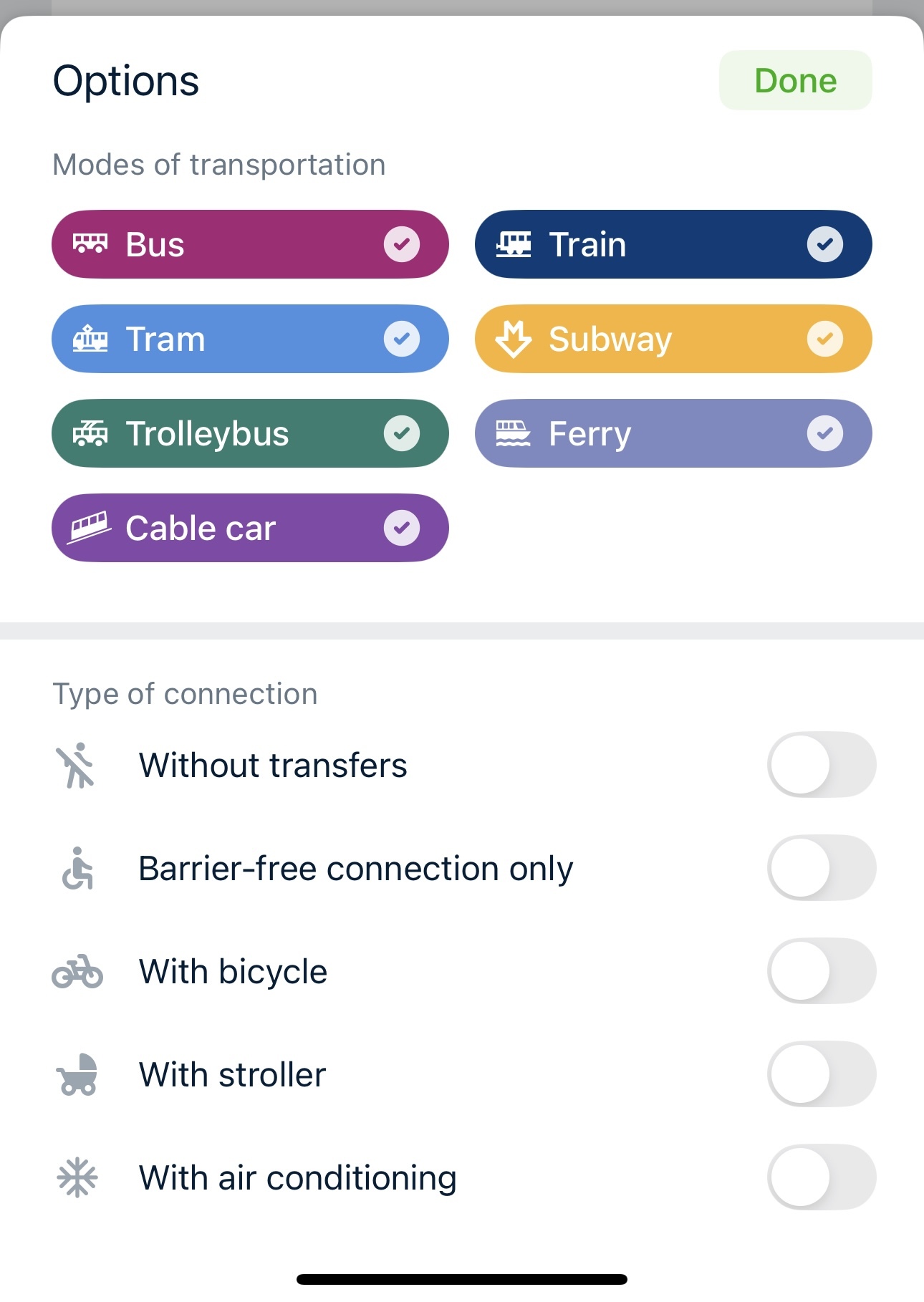Uncheck the Bus checkmark

[x=402, y=244]
